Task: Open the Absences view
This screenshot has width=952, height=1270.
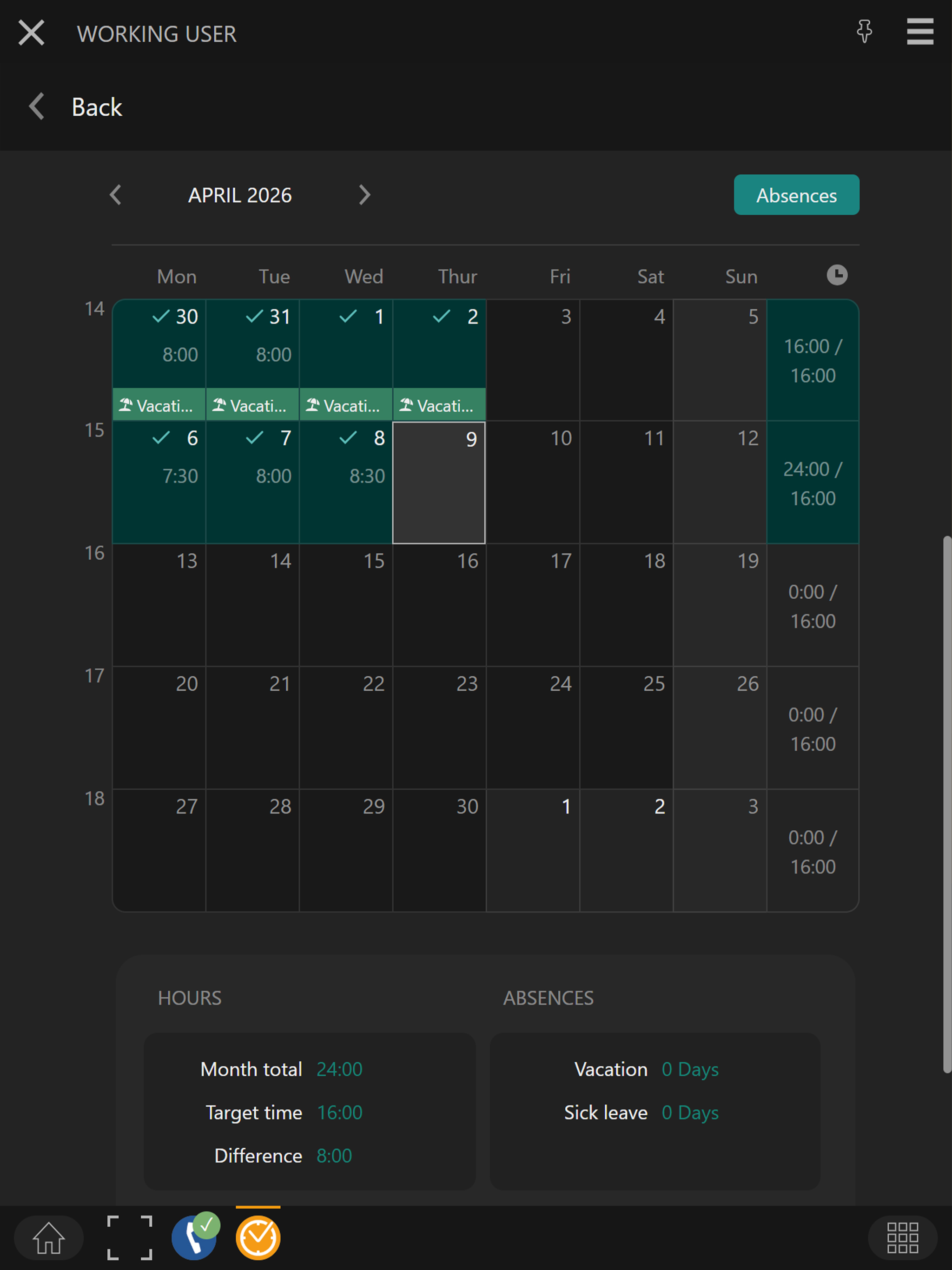Action: click(796, 195)
